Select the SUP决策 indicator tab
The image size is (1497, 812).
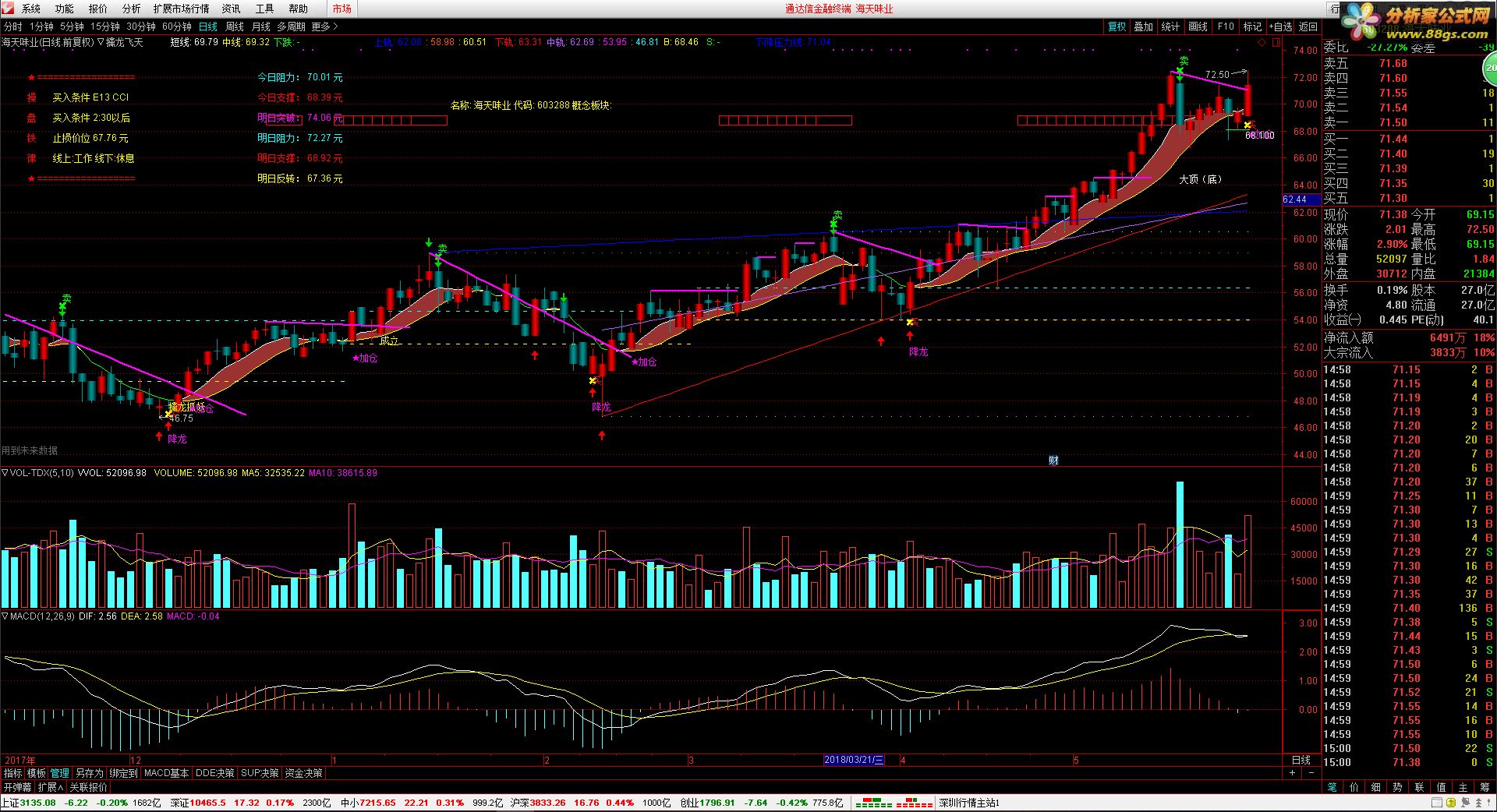click(x=260, y=773)
